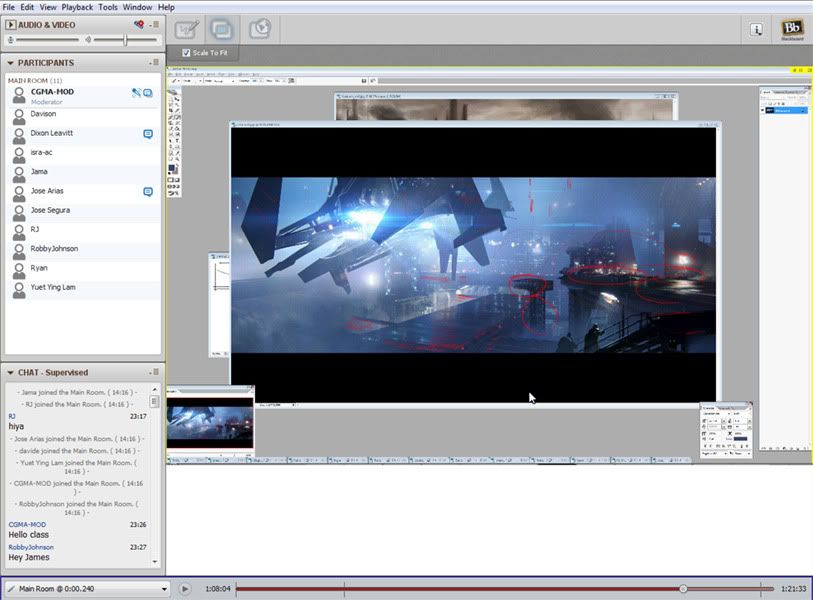Toggle the Scale To Fit checkbox
The image size is (813, 600).
point(186,52)
